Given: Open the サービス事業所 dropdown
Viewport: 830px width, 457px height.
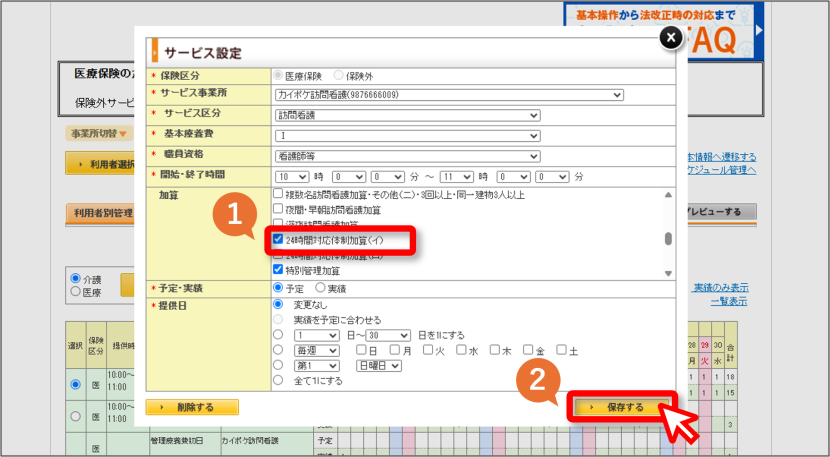Looking at the screenshot, I should [x=449, y=95].
